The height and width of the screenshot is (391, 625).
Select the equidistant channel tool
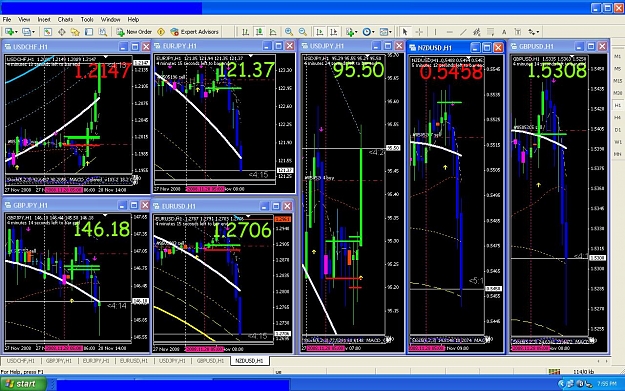(476, 32)
